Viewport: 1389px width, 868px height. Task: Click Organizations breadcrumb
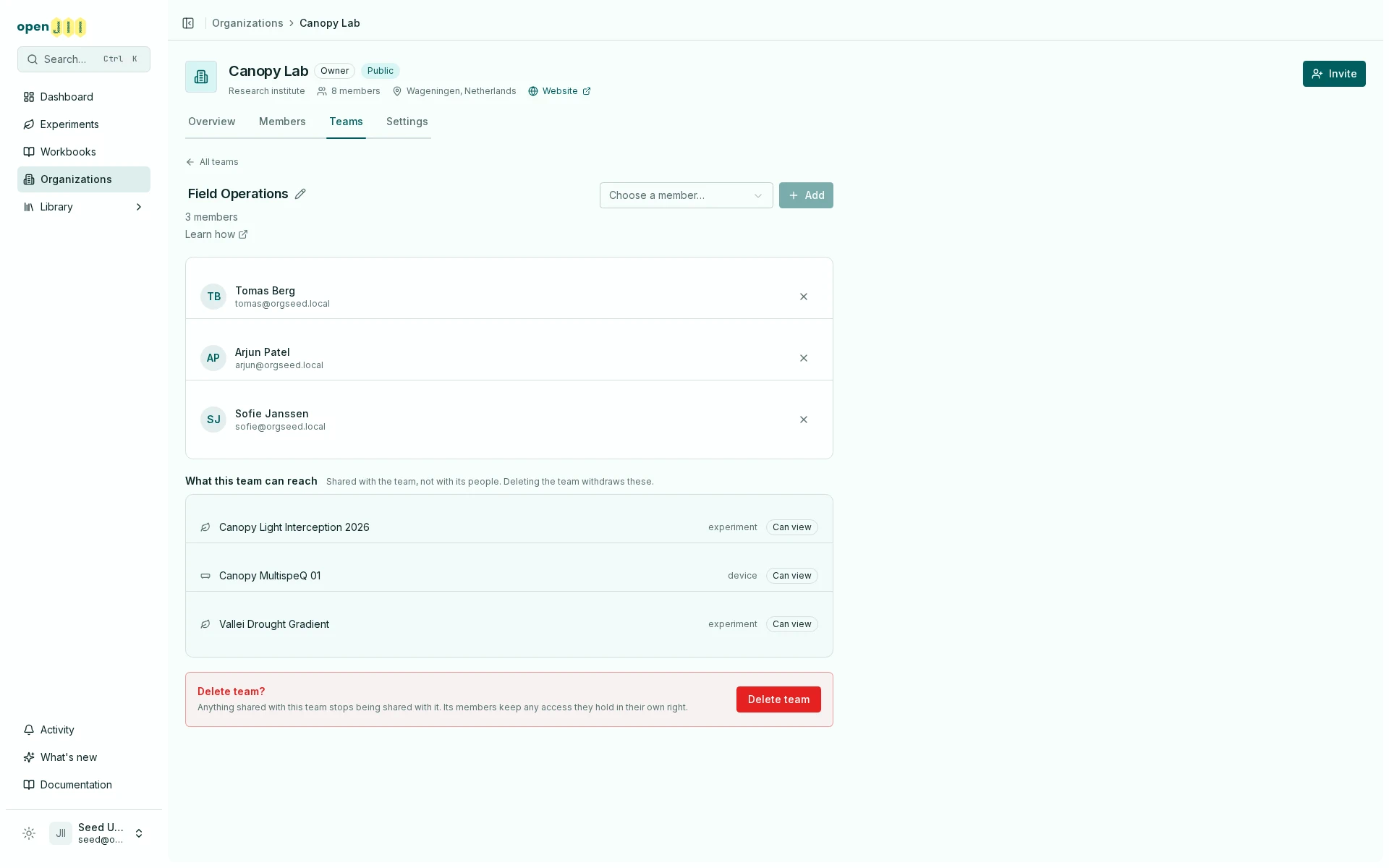click(247, 23)
